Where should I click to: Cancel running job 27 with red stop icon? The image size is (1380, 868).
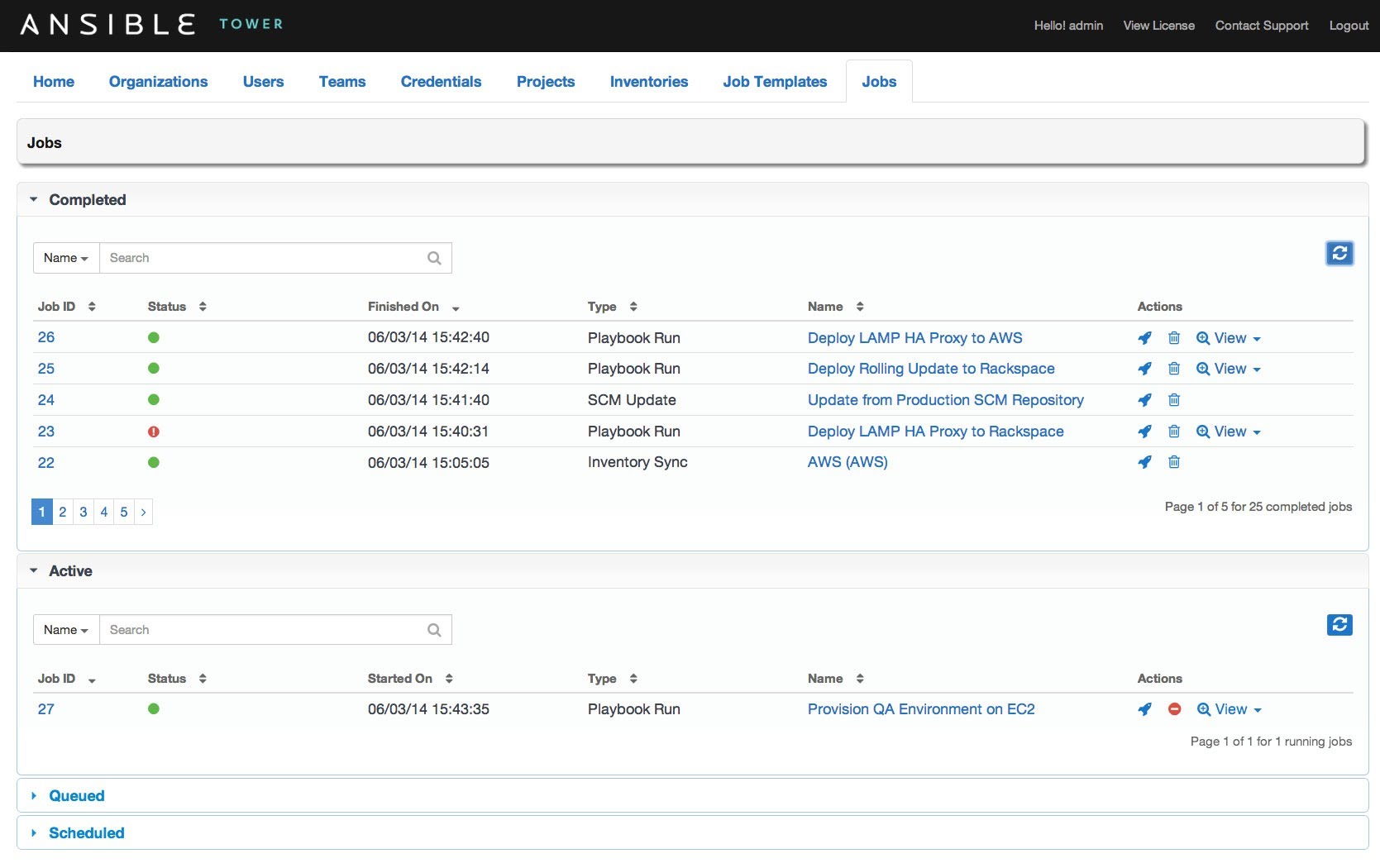pos(1174,709)
